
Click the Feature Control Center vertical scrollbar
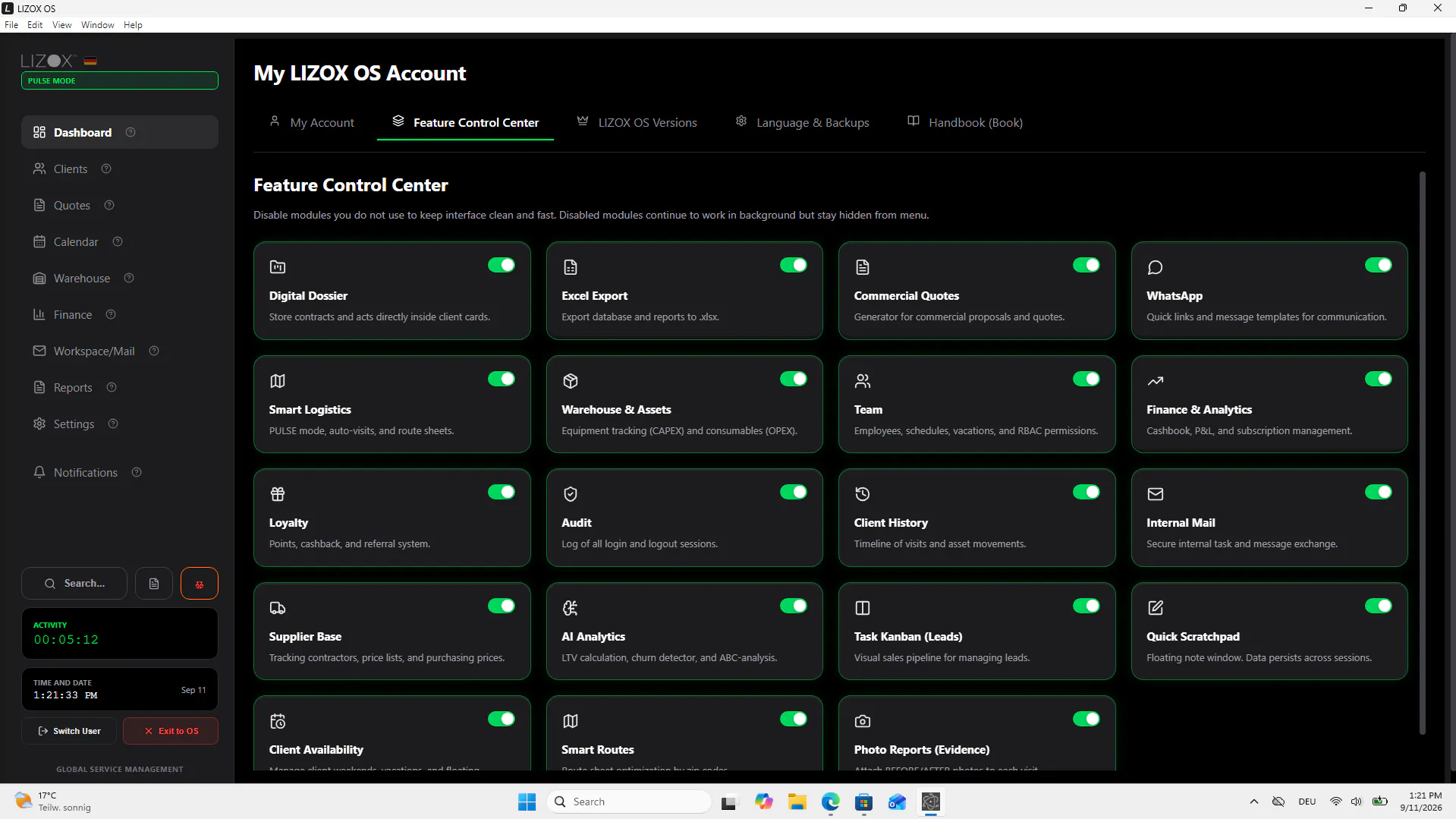[x=1423, y=453]
